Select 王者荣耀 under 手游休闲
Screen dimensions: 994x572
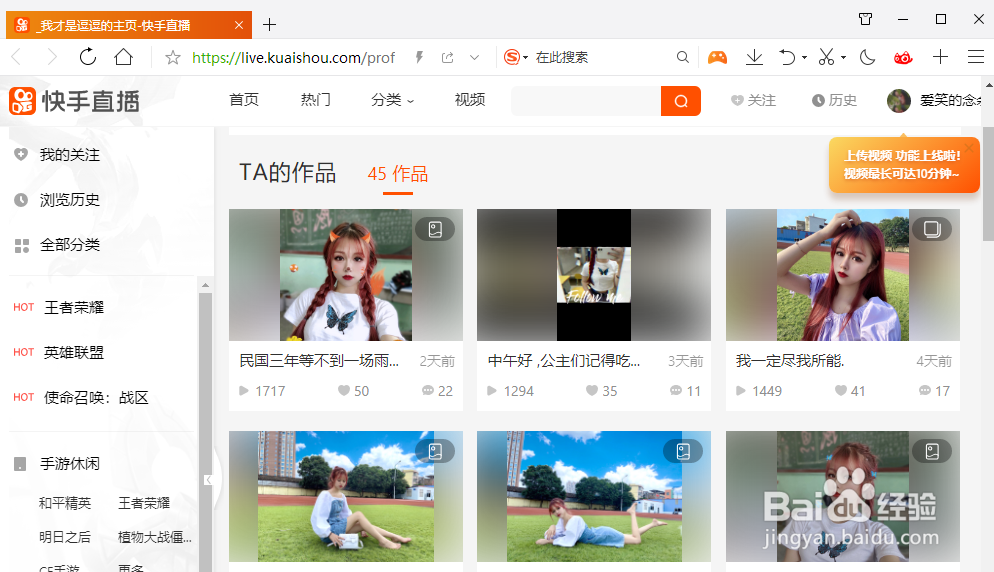(144, 503)
